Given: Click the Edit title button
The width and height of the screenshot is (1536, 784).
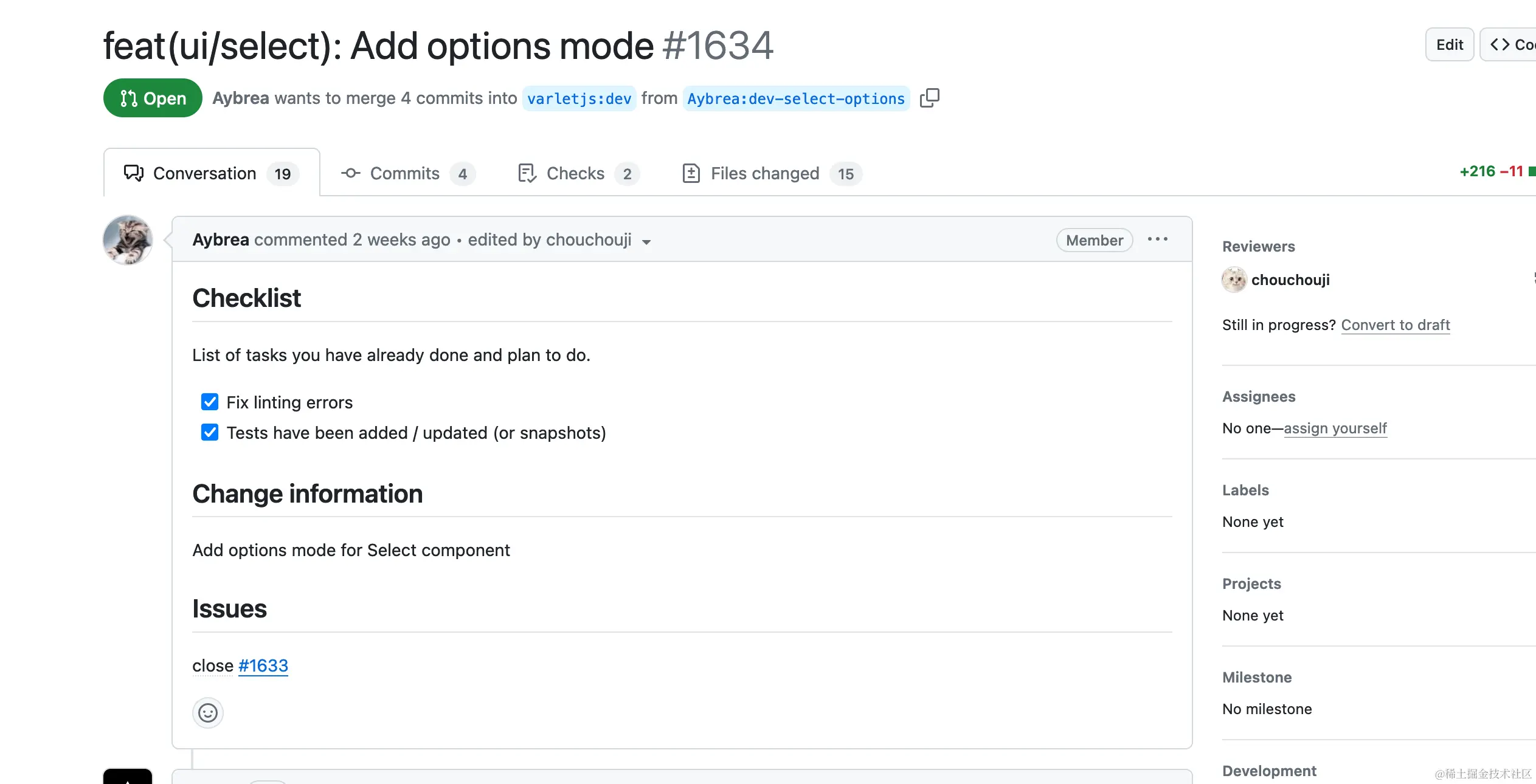Looking at the screenshot, I should [1449, 44].
